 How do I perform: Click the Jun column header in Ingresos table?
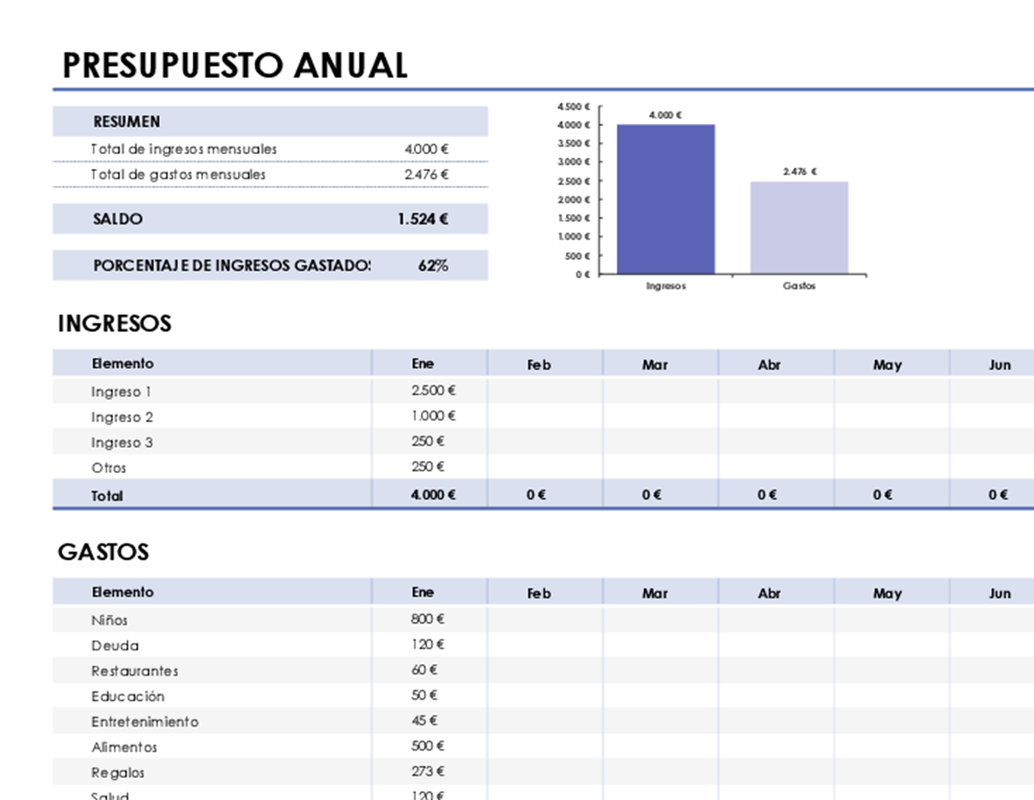click(1000, 365)
